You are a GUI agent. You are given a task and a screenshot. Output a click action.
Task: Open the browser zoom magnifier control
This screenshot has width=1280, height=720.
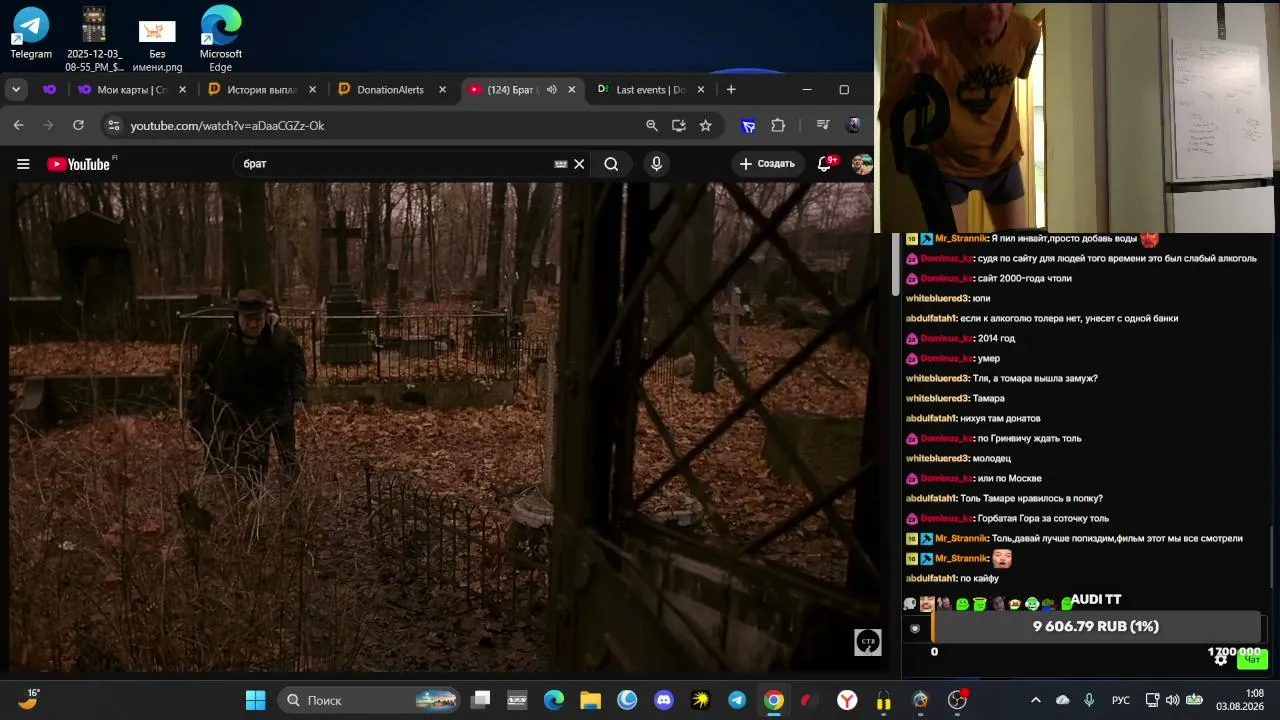pyautogui.click(x=652, y=125)
